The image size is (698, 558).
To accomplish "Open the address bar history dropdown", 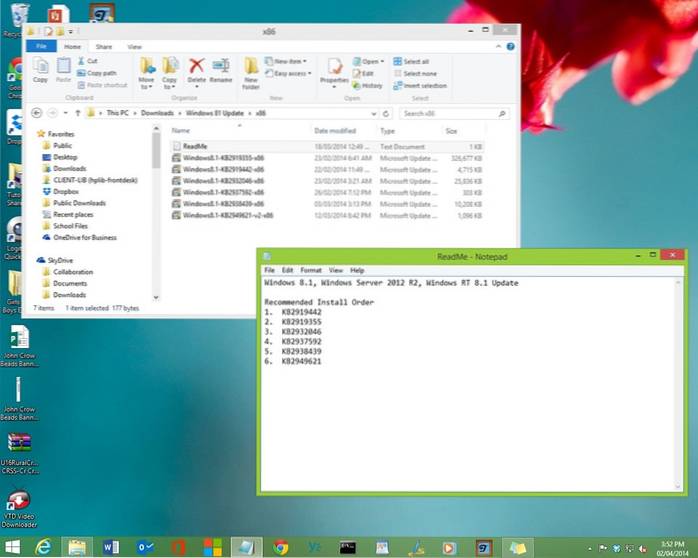I will [373, 113].
